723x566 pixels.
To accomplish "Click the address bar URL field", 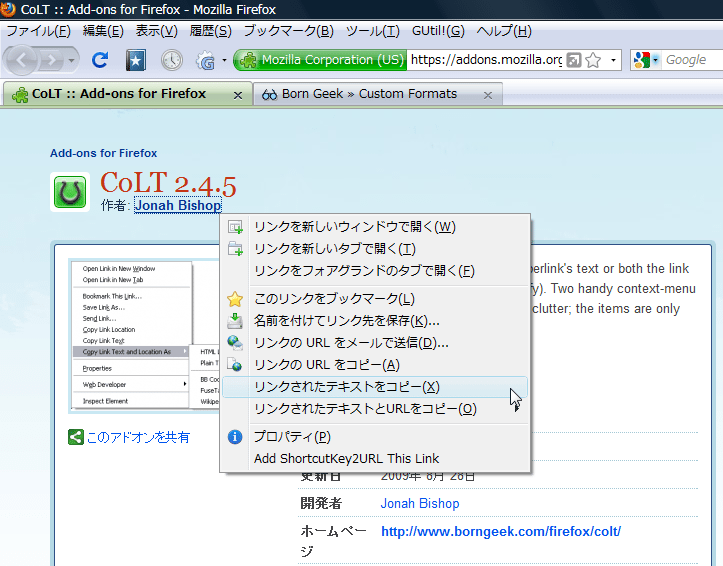I will coord(486,60).
